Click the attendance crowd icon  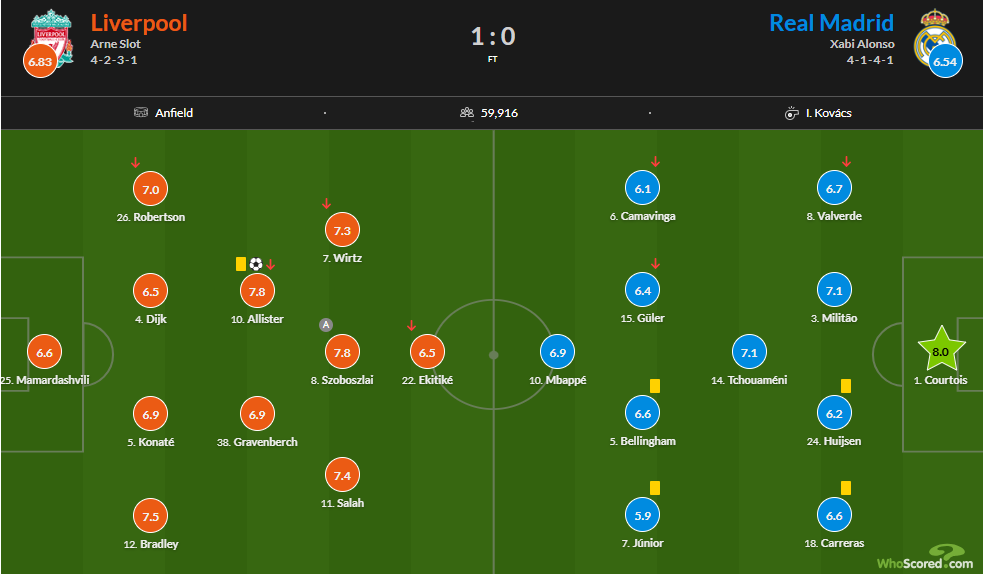(x=467, y=113)
